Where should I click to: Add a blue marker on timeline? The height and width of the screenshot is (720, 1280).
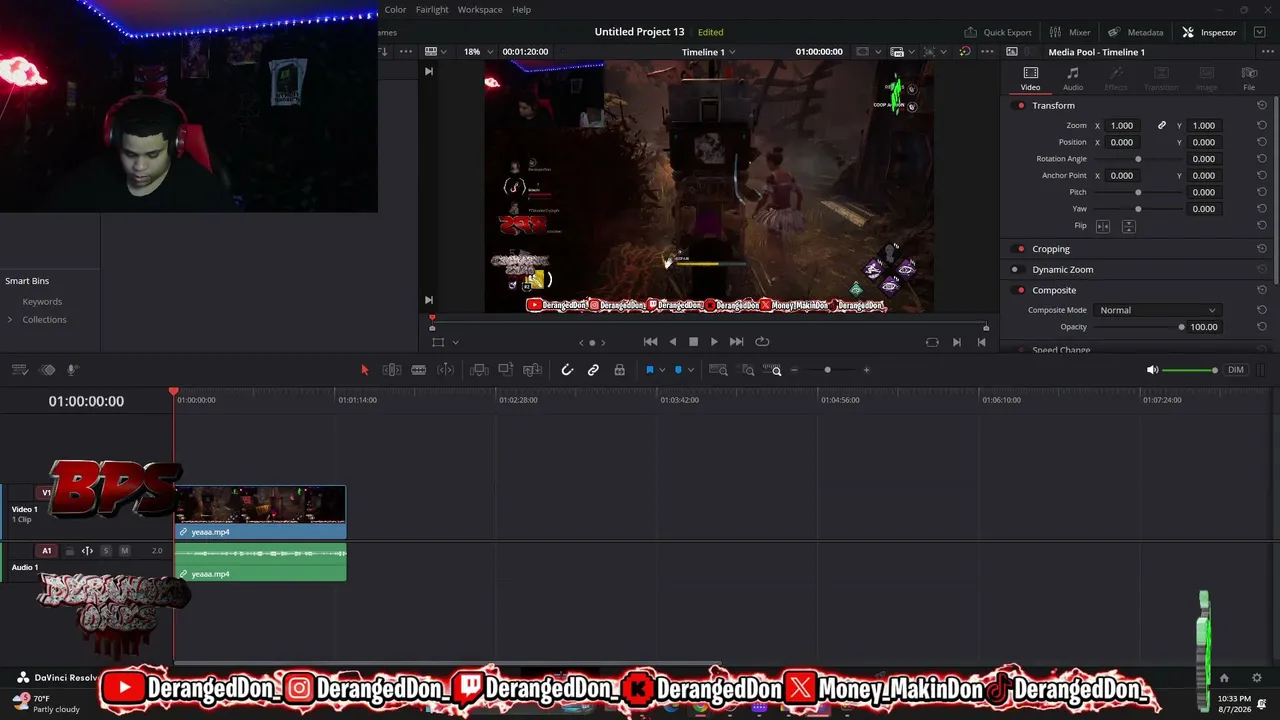tap(678, 370)
